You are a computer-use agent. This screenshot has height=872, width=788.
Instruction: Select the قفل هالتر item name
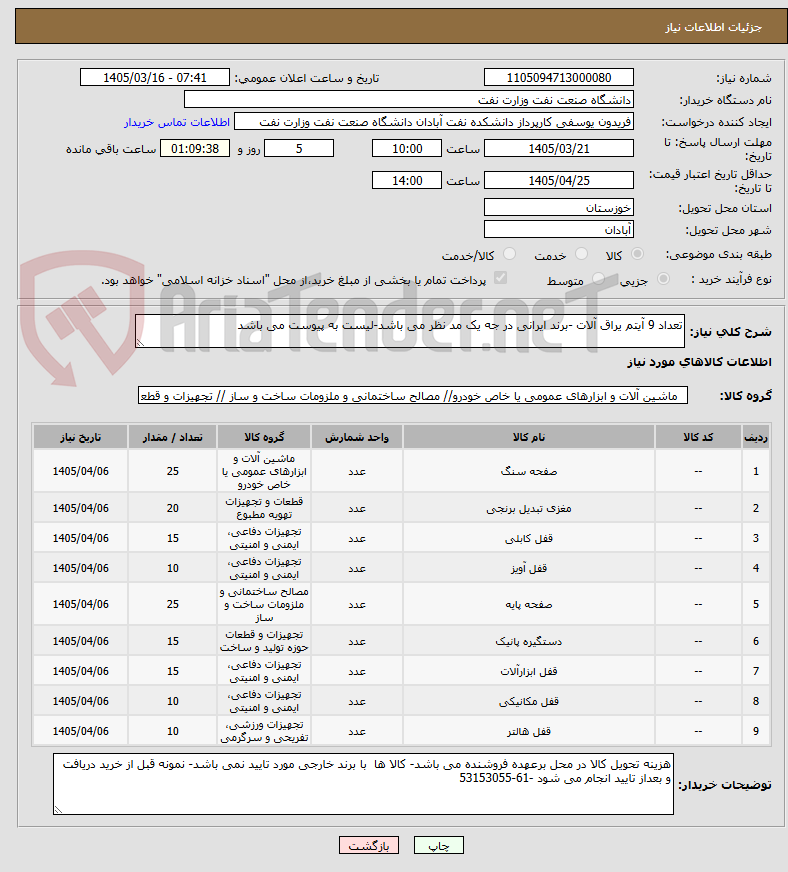point(528,731)
